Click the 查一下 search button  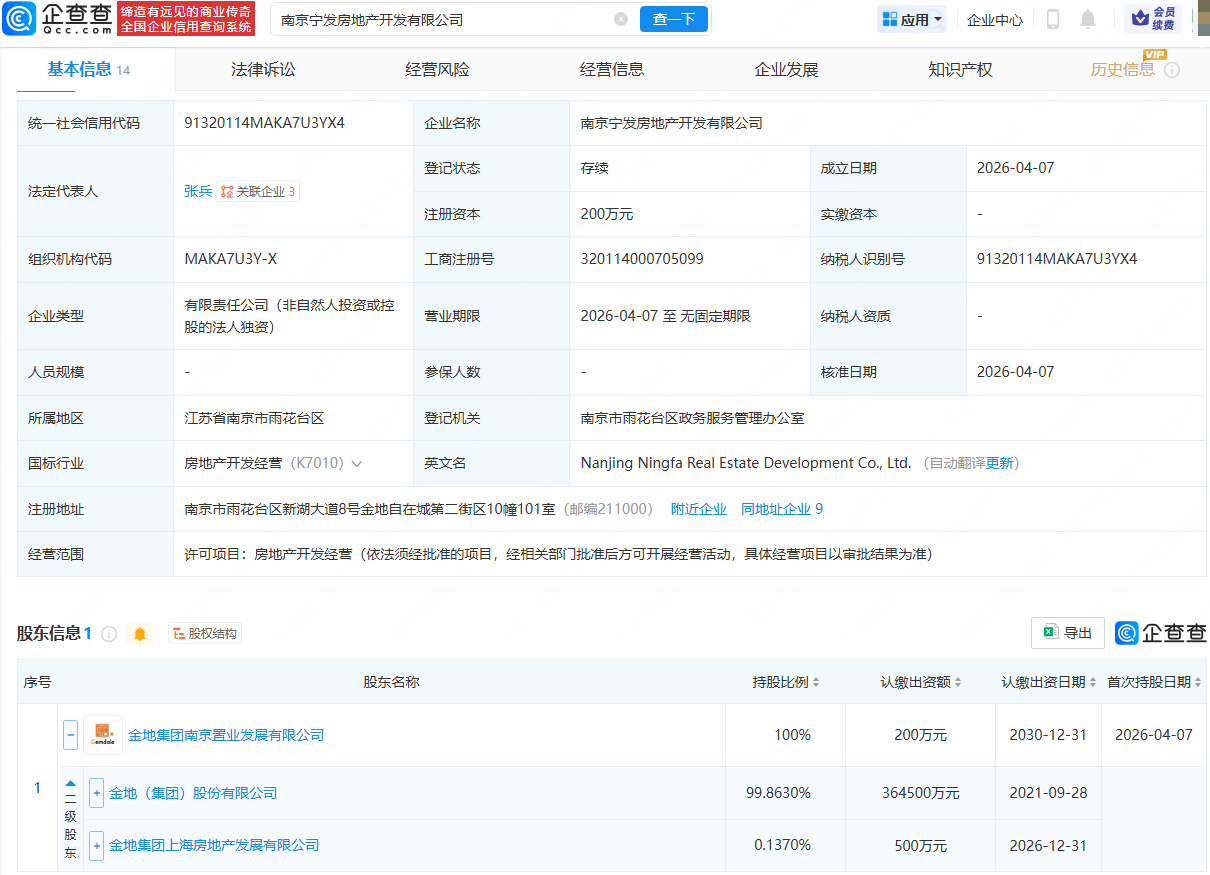(x=673, y=18)
